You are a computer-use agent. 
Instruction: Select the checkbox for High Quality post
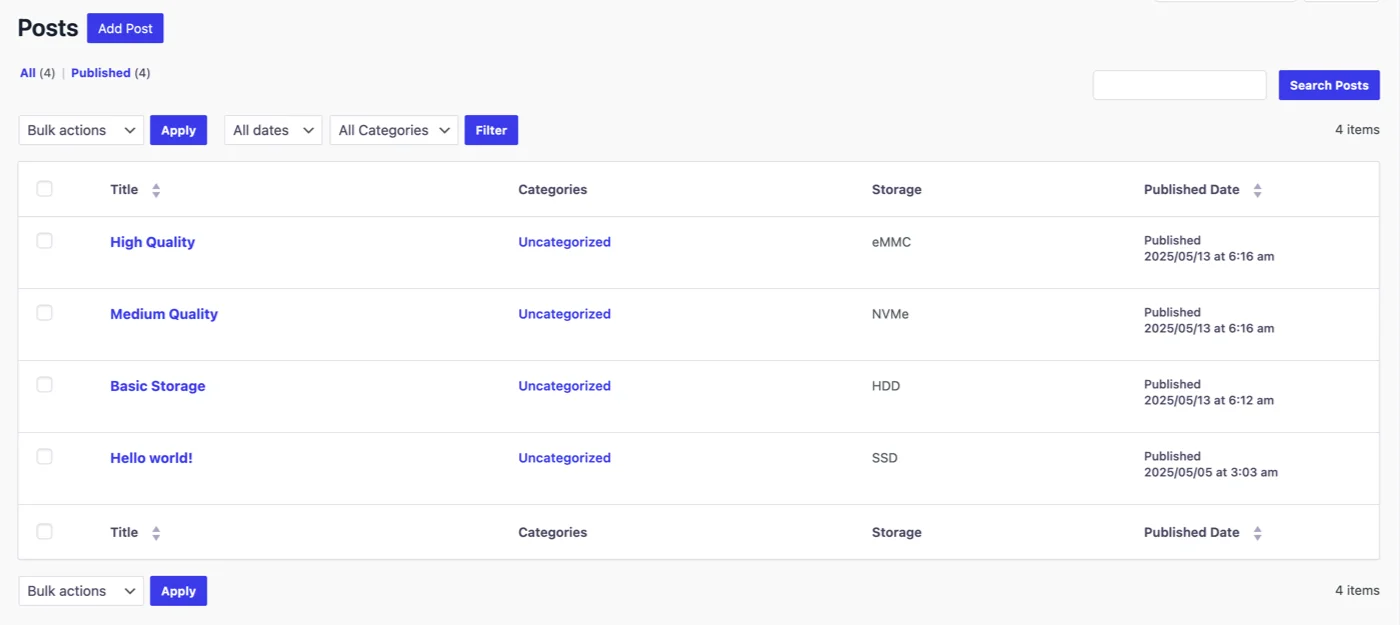point(44,240)
